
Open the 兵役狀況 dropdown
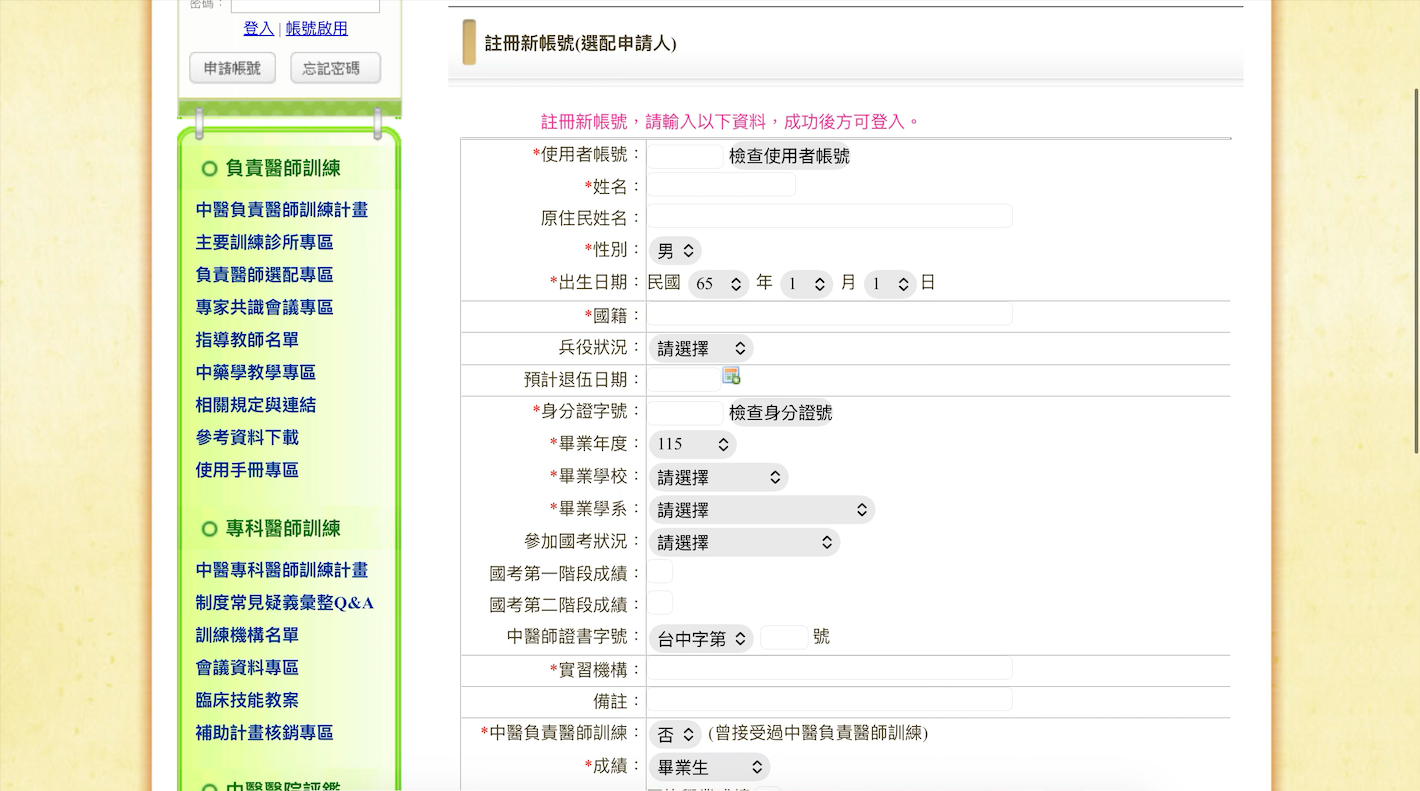coord(700,348)
